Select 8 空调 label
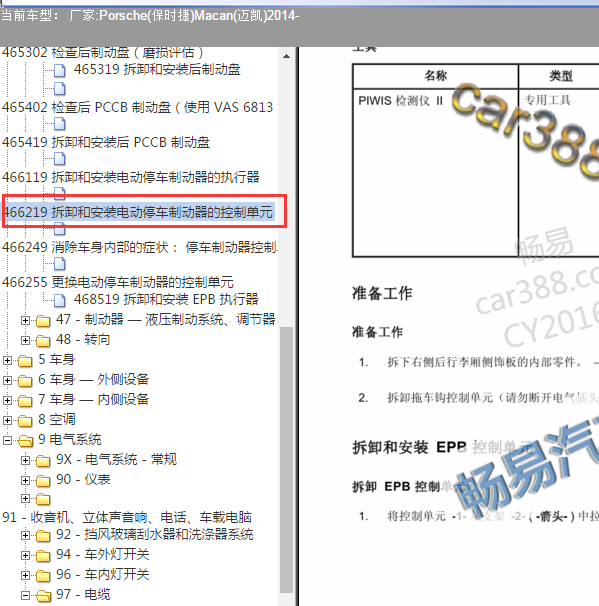The height and width of the screenshot is (606, 599). [57, 419]
